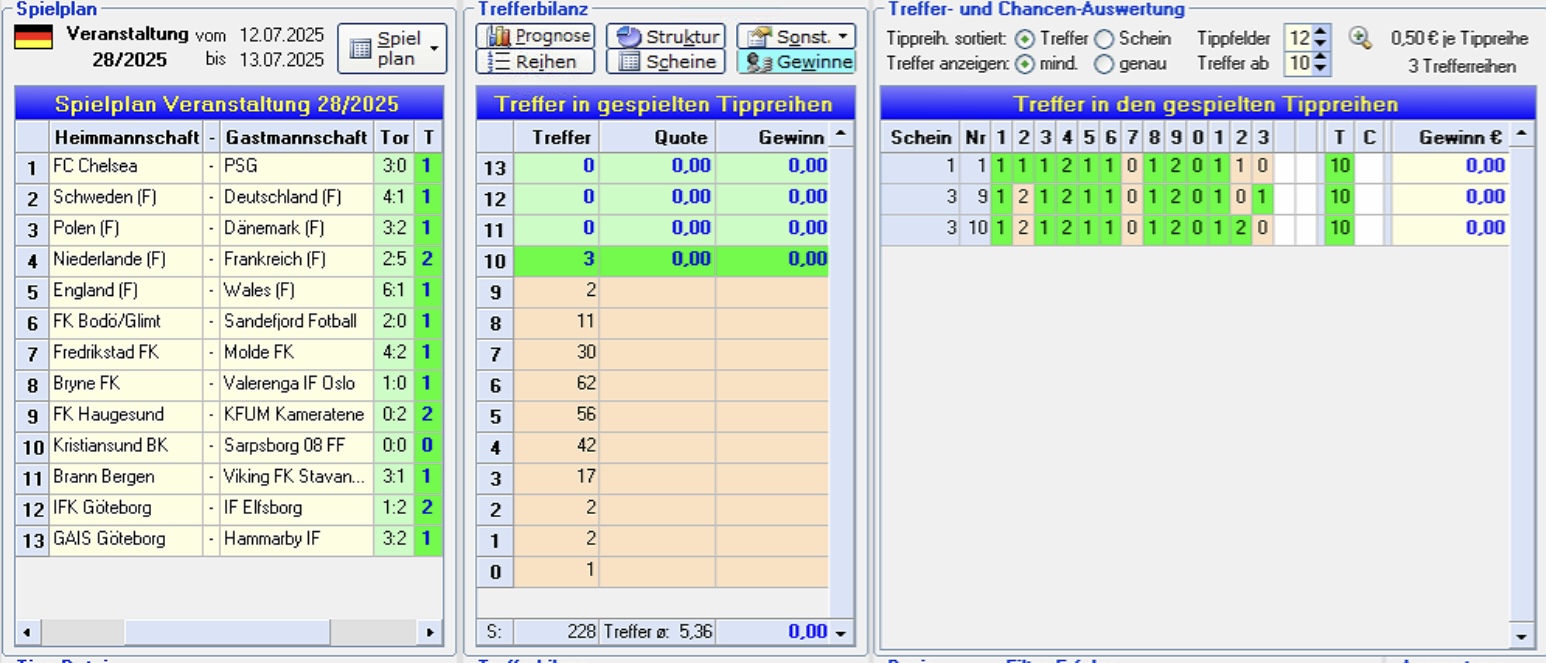The width and height of the screenshot is (1546, 663).
Task: Decrease Tippfelder value with down arrow
Action: [x=1321, y=45]
